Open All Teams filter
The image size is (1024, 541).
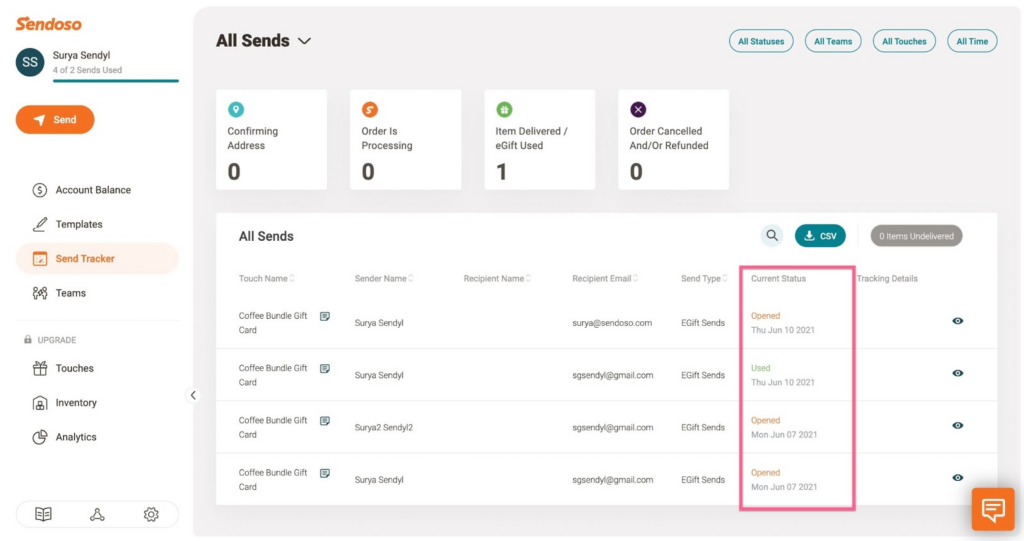point(833,41)
